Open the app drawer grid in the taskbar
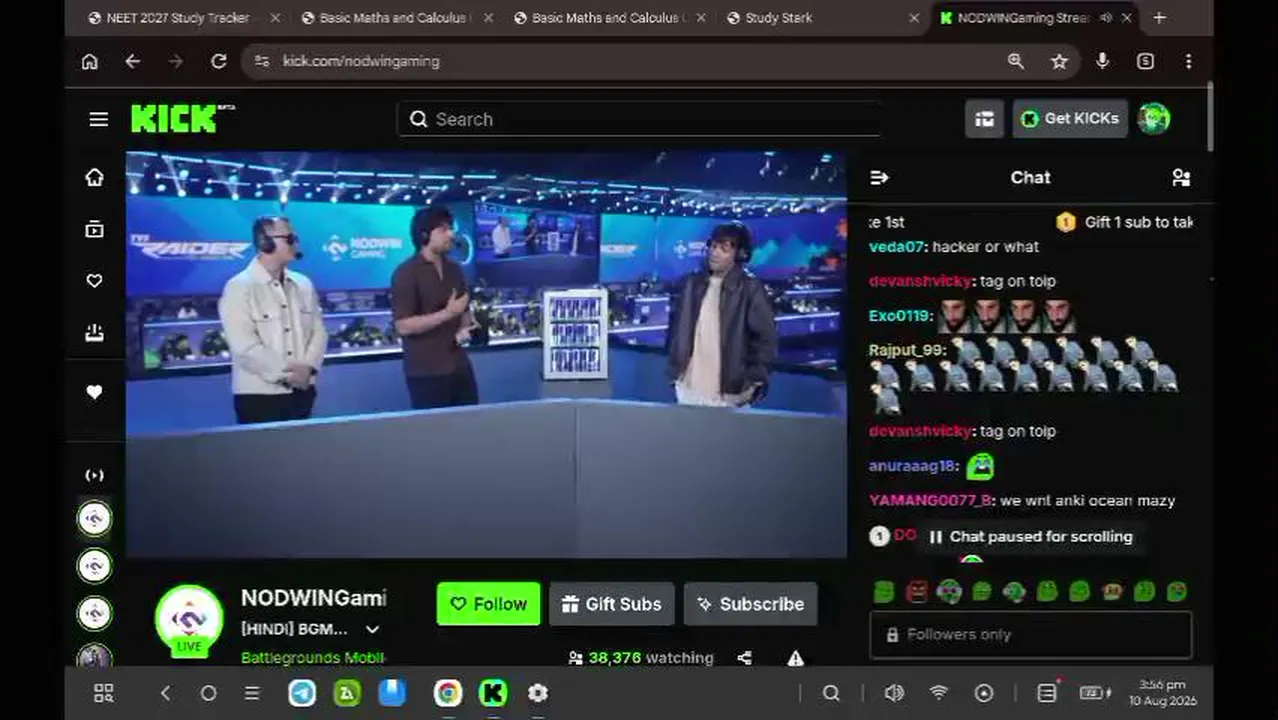Image resolution: width=1278 pixels, height=720 pixels. pyautogui.click(x=103, y=693)
